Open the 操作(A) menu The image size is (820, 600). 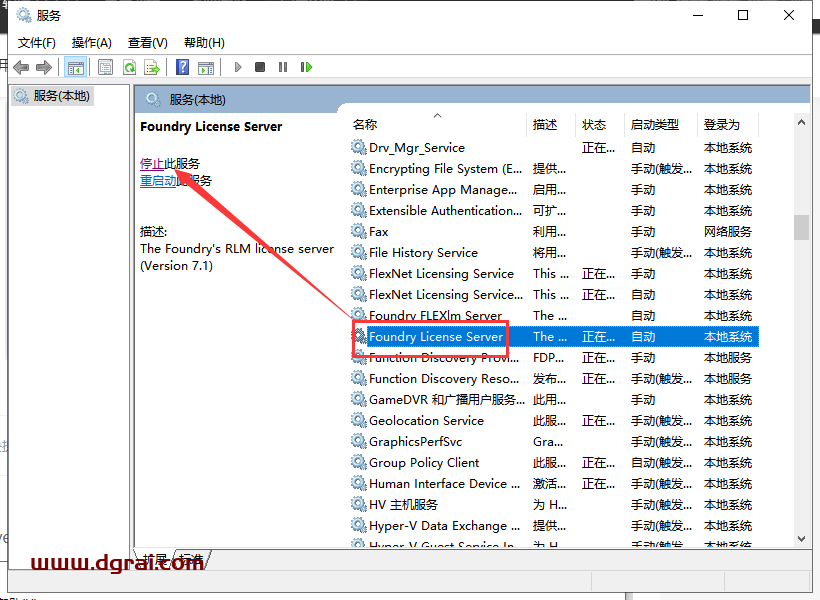point(92,43)
